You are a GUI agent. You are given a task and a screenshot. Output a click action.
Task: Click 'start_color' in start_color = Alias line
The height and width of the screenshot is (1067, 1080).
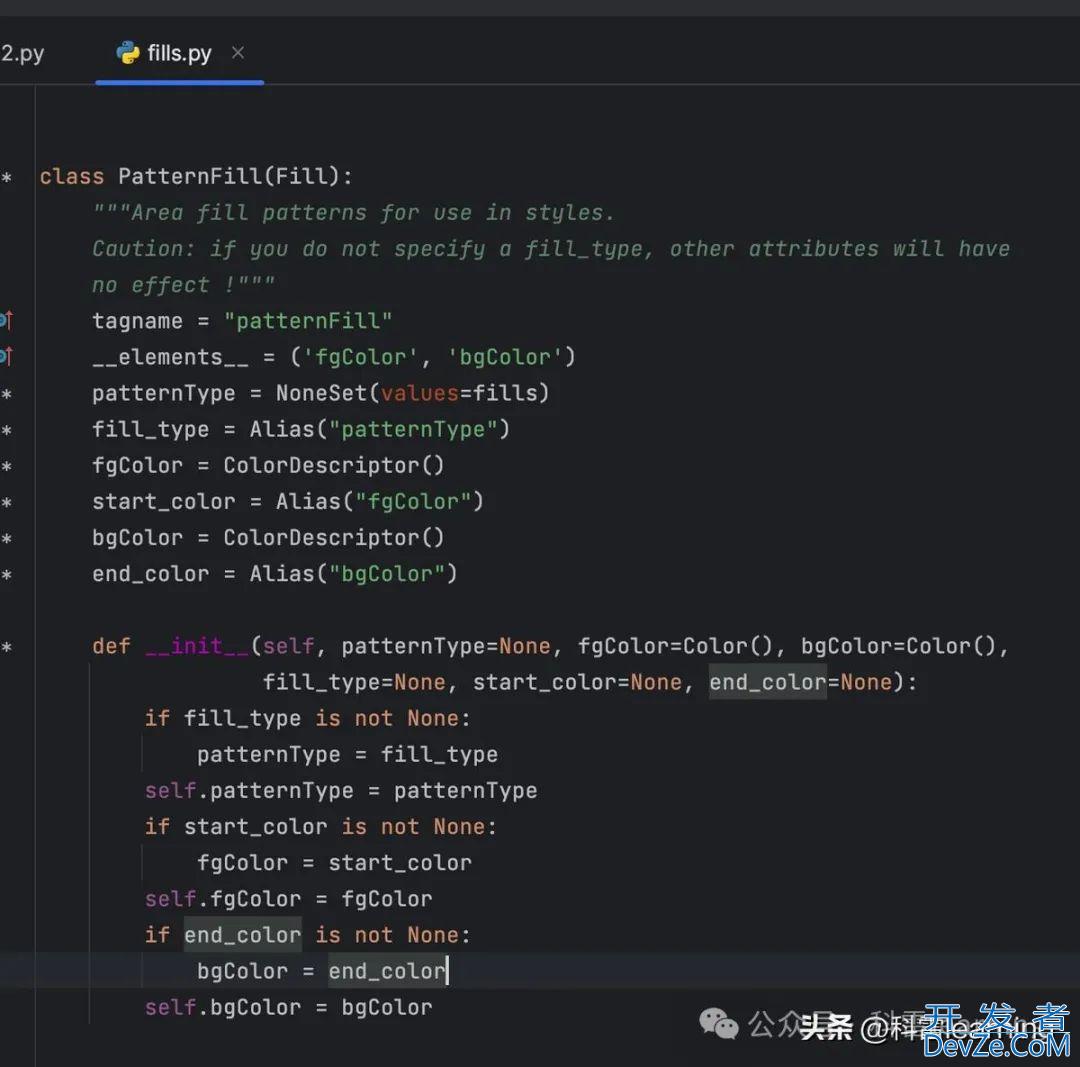point(164,501)
